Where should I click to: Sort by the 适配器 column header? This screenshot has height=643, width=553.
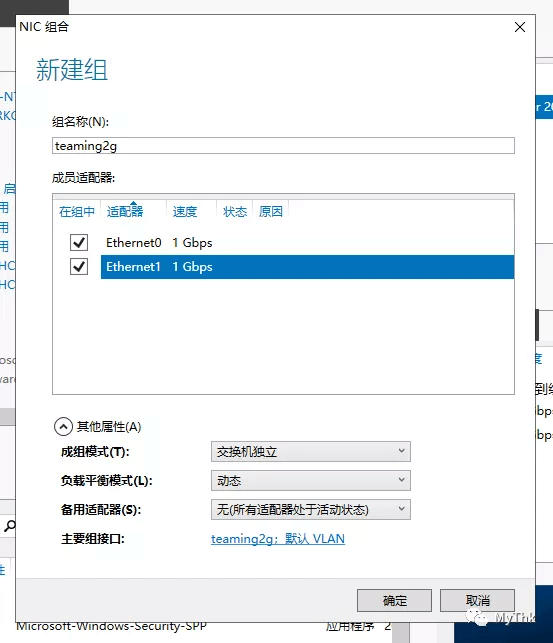click(x=125, y=212)
